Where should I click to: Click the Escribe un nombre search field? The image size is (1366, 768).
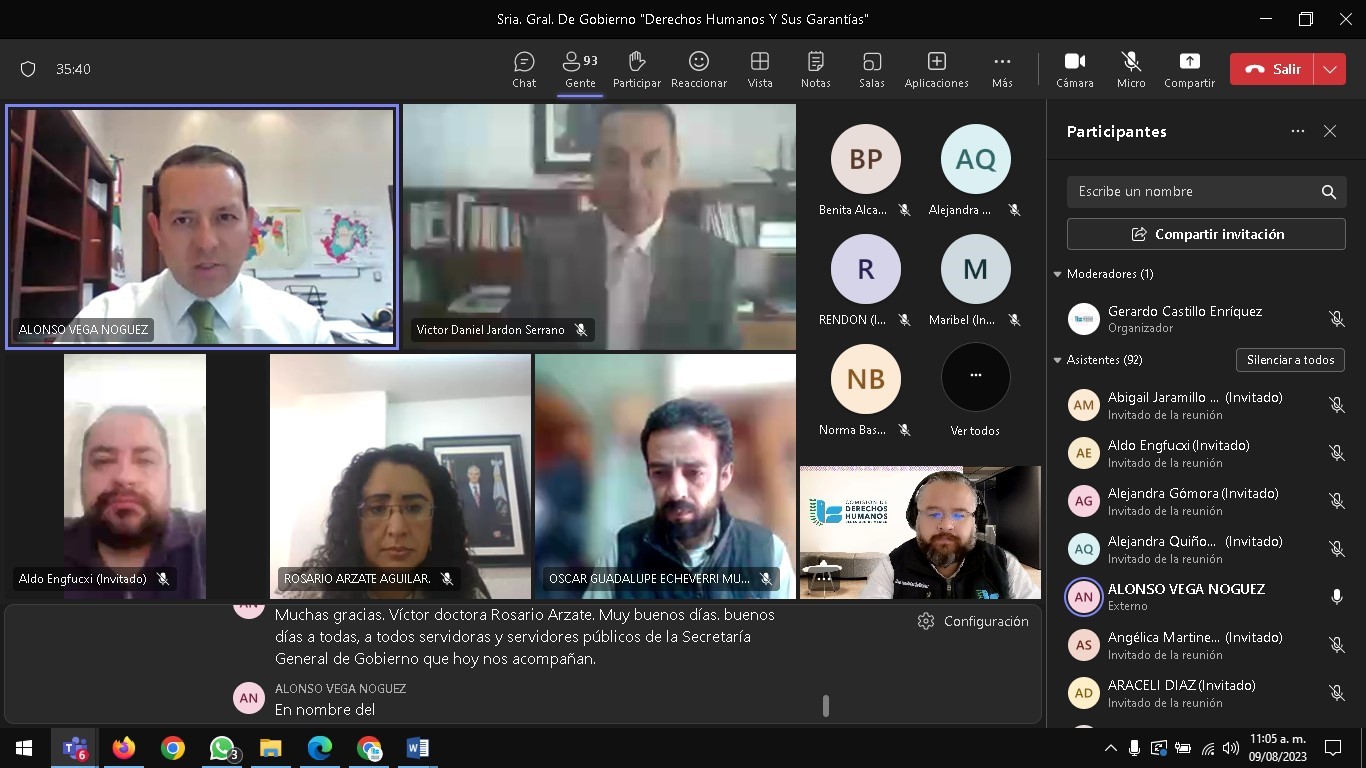pos(1190,192)
